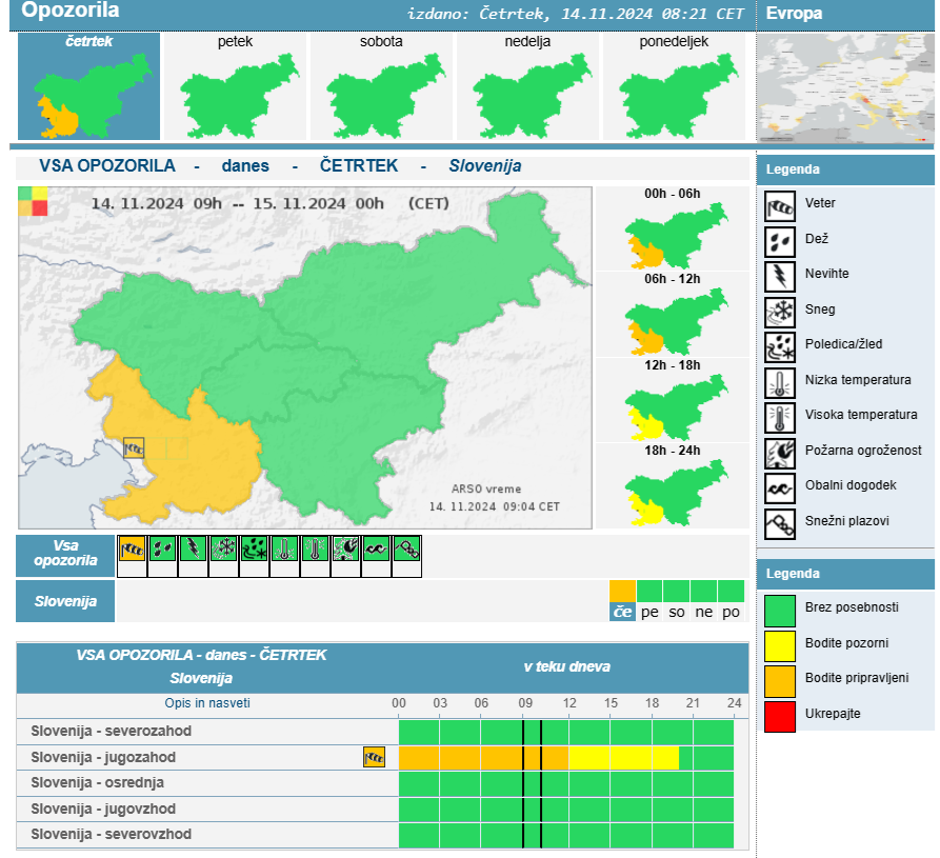Show the 12h - 18h period map

pos(673,407)
